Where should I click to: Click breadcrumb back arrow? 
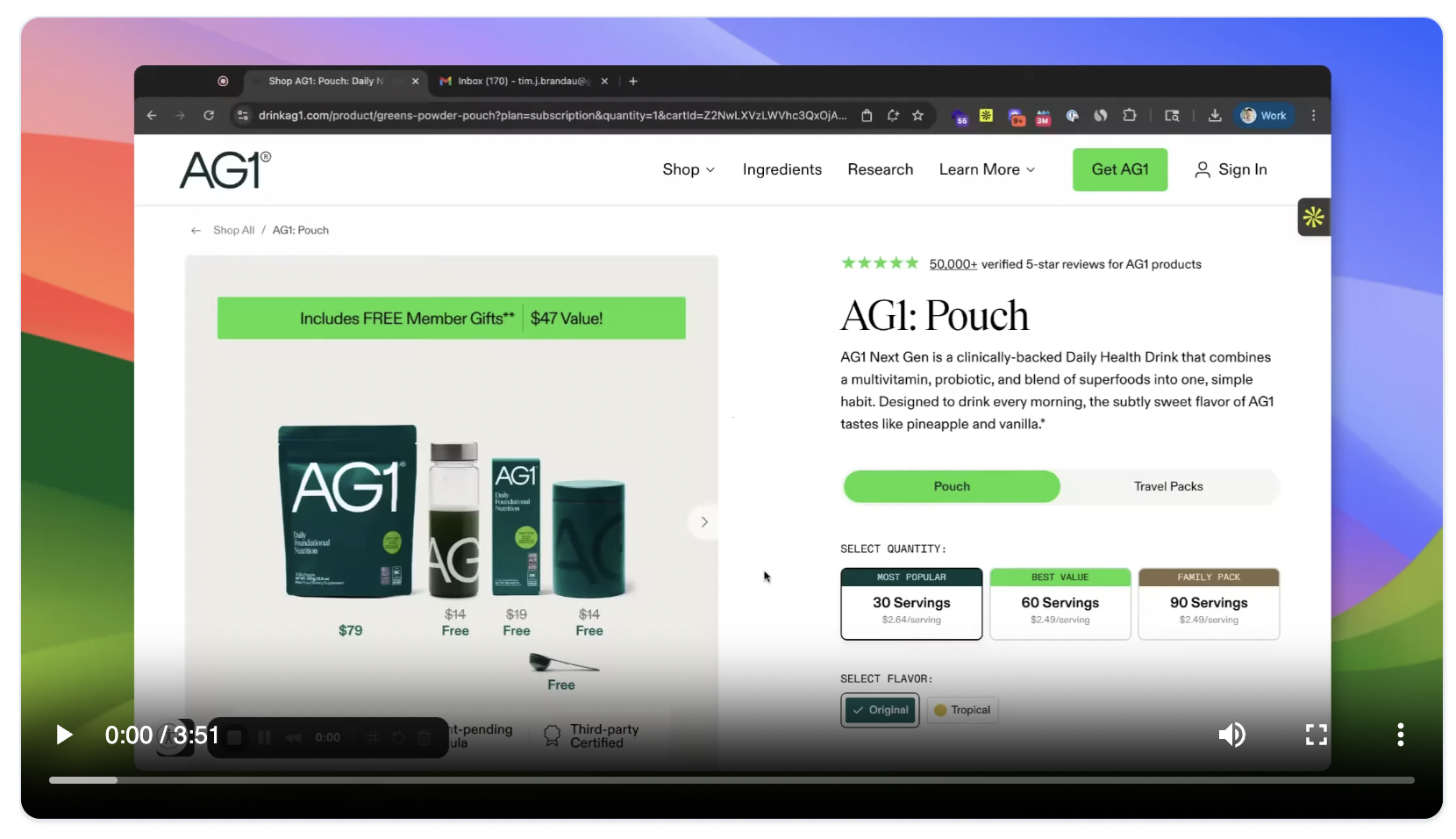point(196,230)
